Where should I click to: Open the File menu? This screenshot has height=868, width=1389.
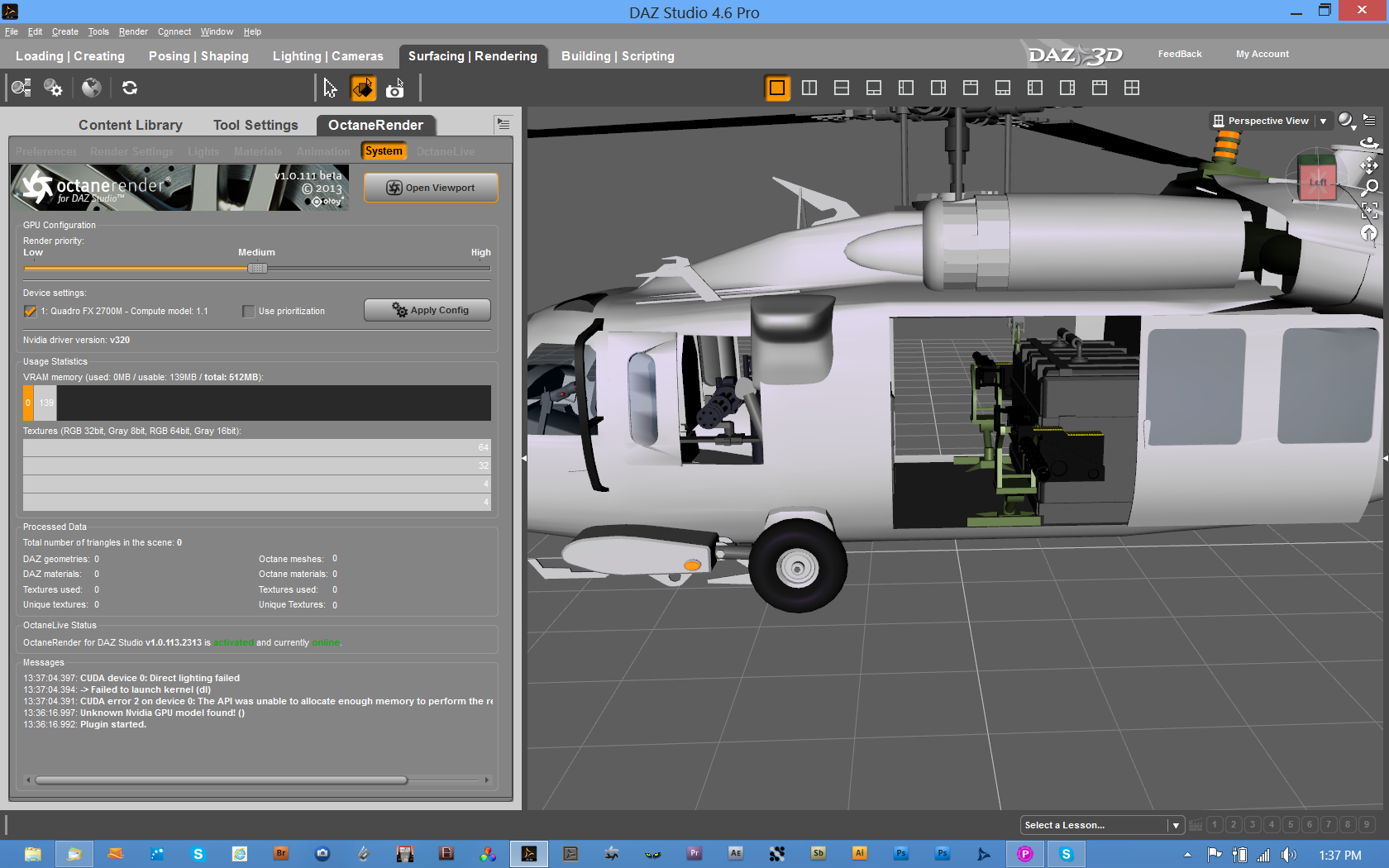(x=12, y=31)
